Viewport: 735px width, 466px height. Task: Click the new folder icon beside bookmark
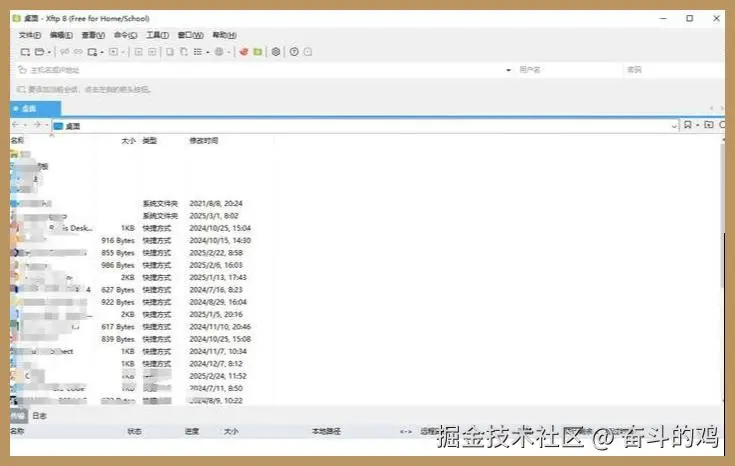pyautogui.click(x=709, y=125)
